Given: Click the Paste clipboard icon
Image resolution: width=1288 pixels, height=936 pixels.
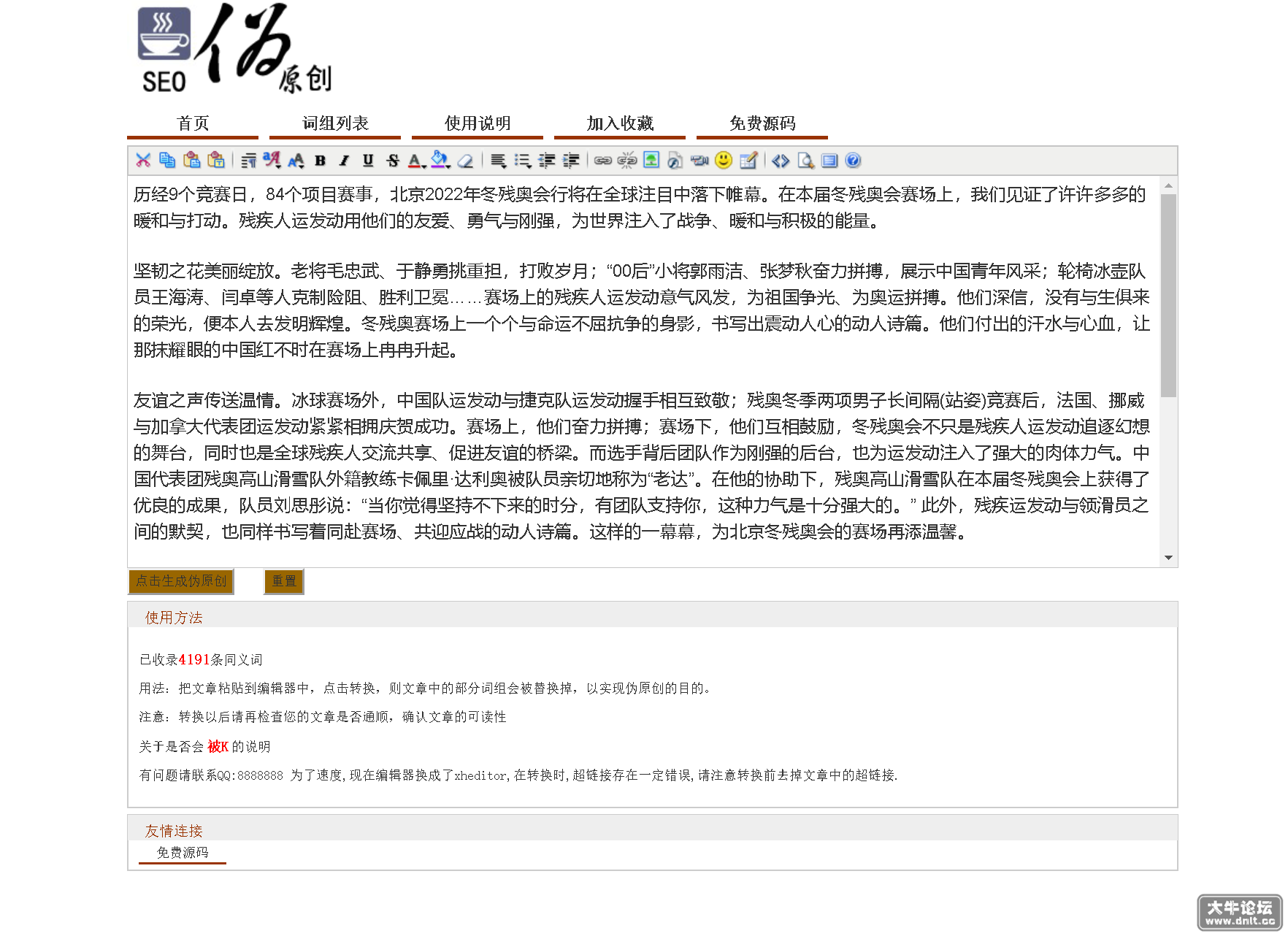Looking at the screenshot, I should (x=192, y=161).
